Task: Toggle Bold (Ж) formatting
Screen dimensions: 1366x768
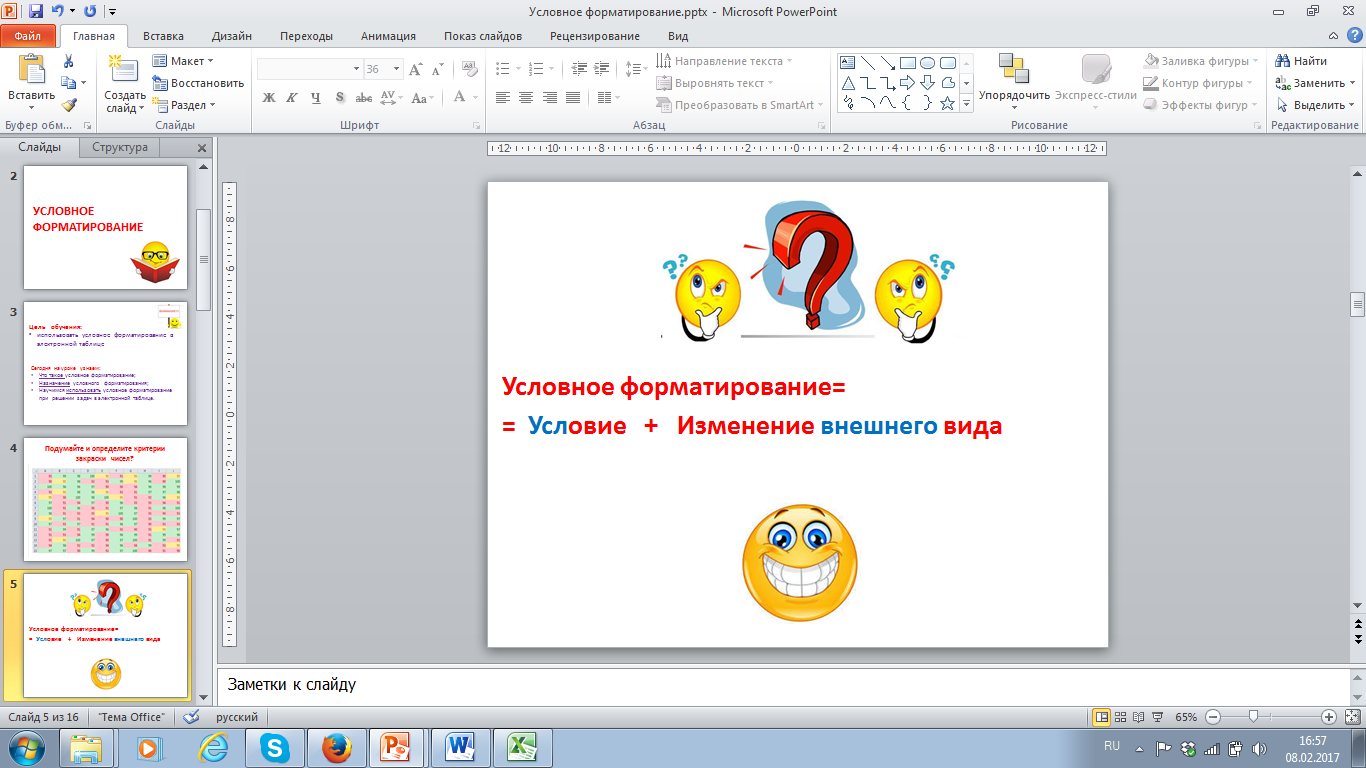Action: tap(268, 98)
